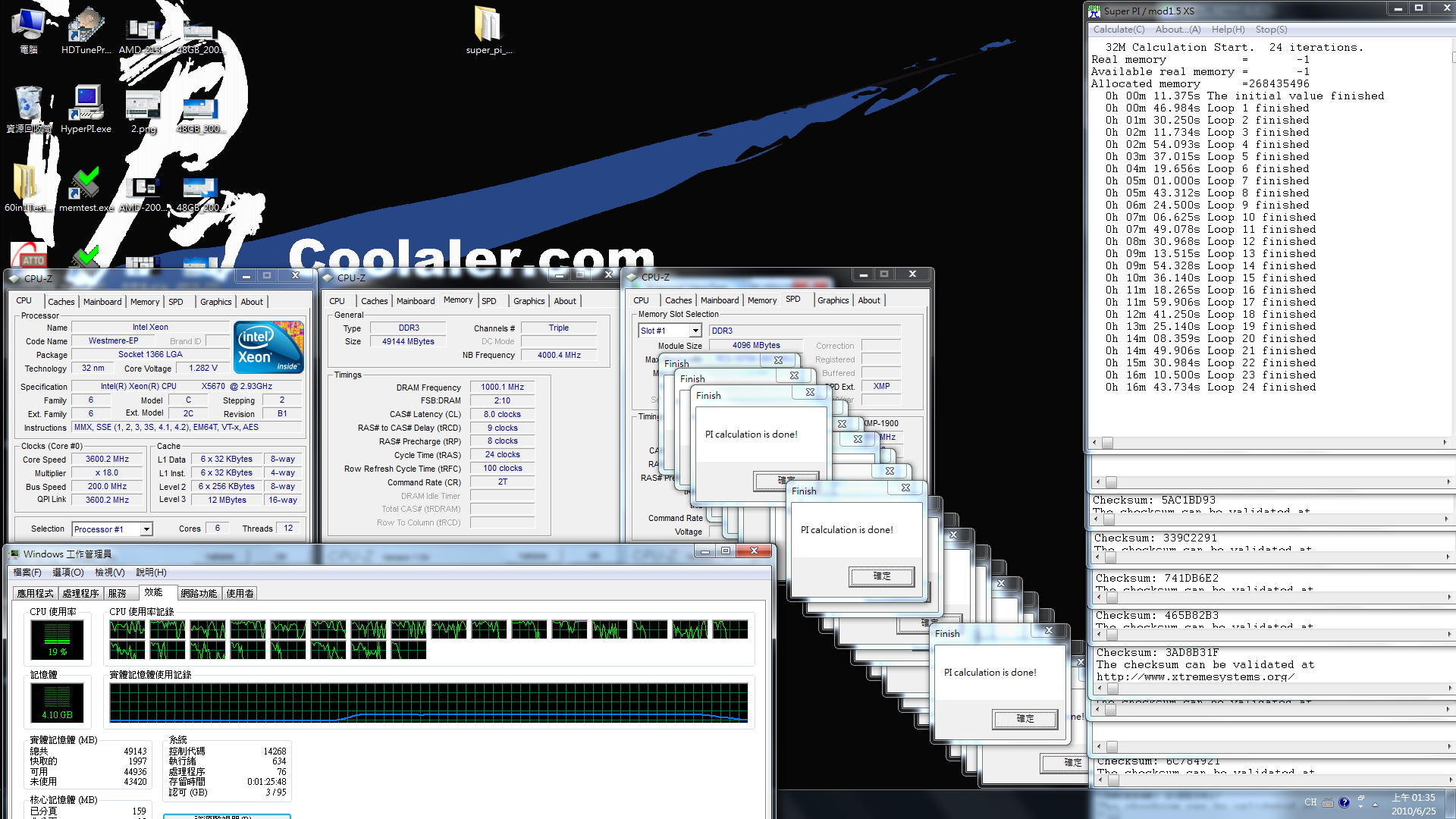Open the 使用者 tab in Task Manager
The height and width of the screenshot is (819, 1456).
click(240, 594)
